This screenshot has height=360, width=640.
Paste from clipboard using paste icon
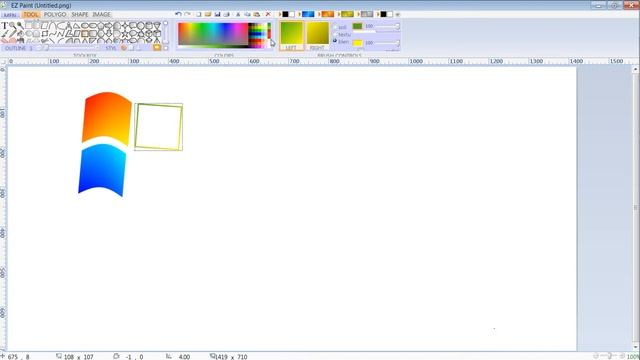[x=257, y=14]
